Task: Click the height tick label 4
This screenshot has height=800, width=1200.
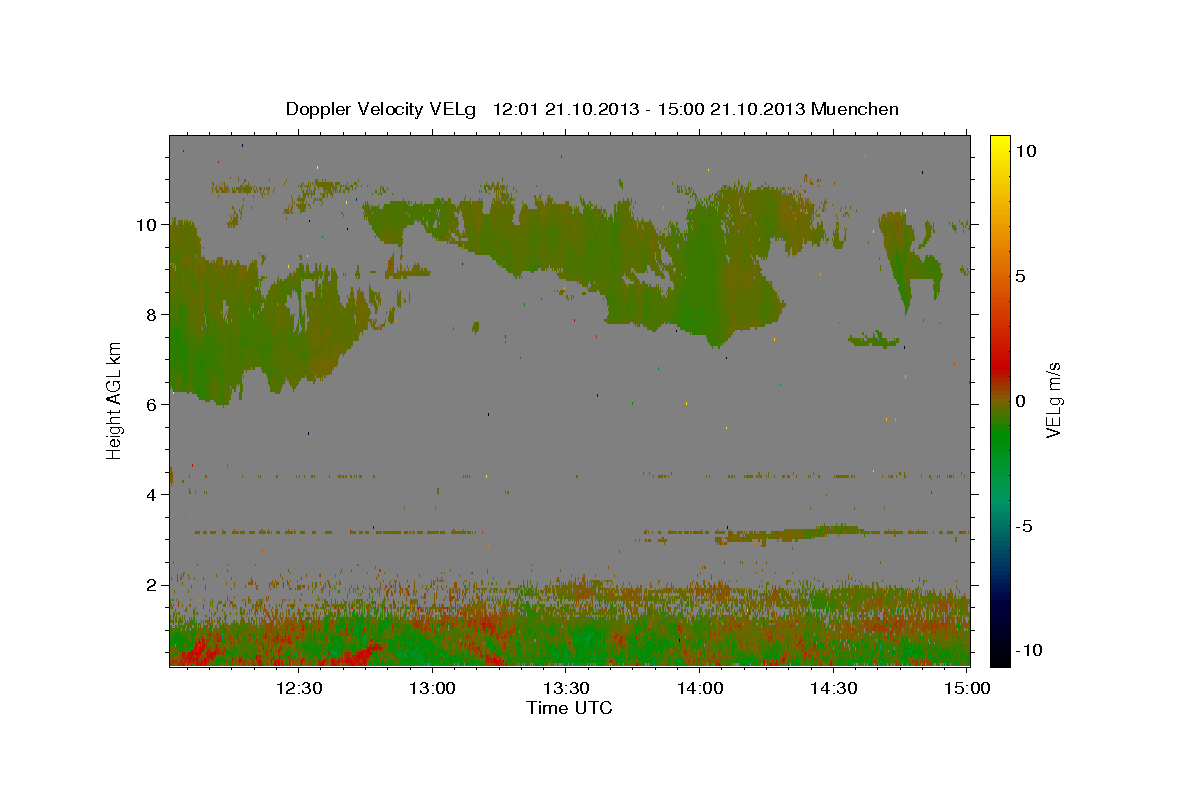Action: [x=152, y=495]
